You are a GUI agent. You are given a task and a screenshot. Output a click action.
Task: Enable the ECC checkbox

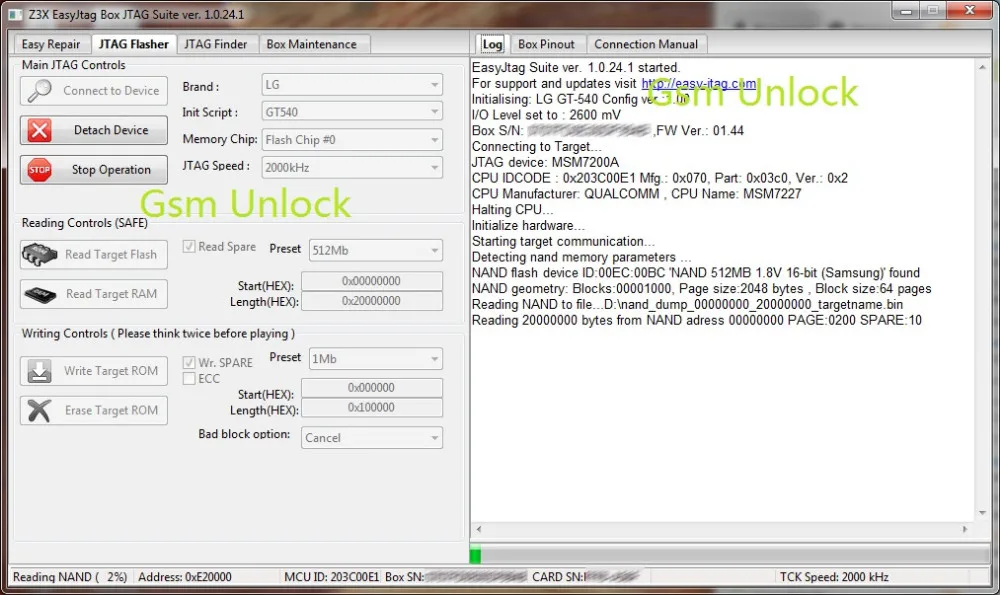(189, 379)
